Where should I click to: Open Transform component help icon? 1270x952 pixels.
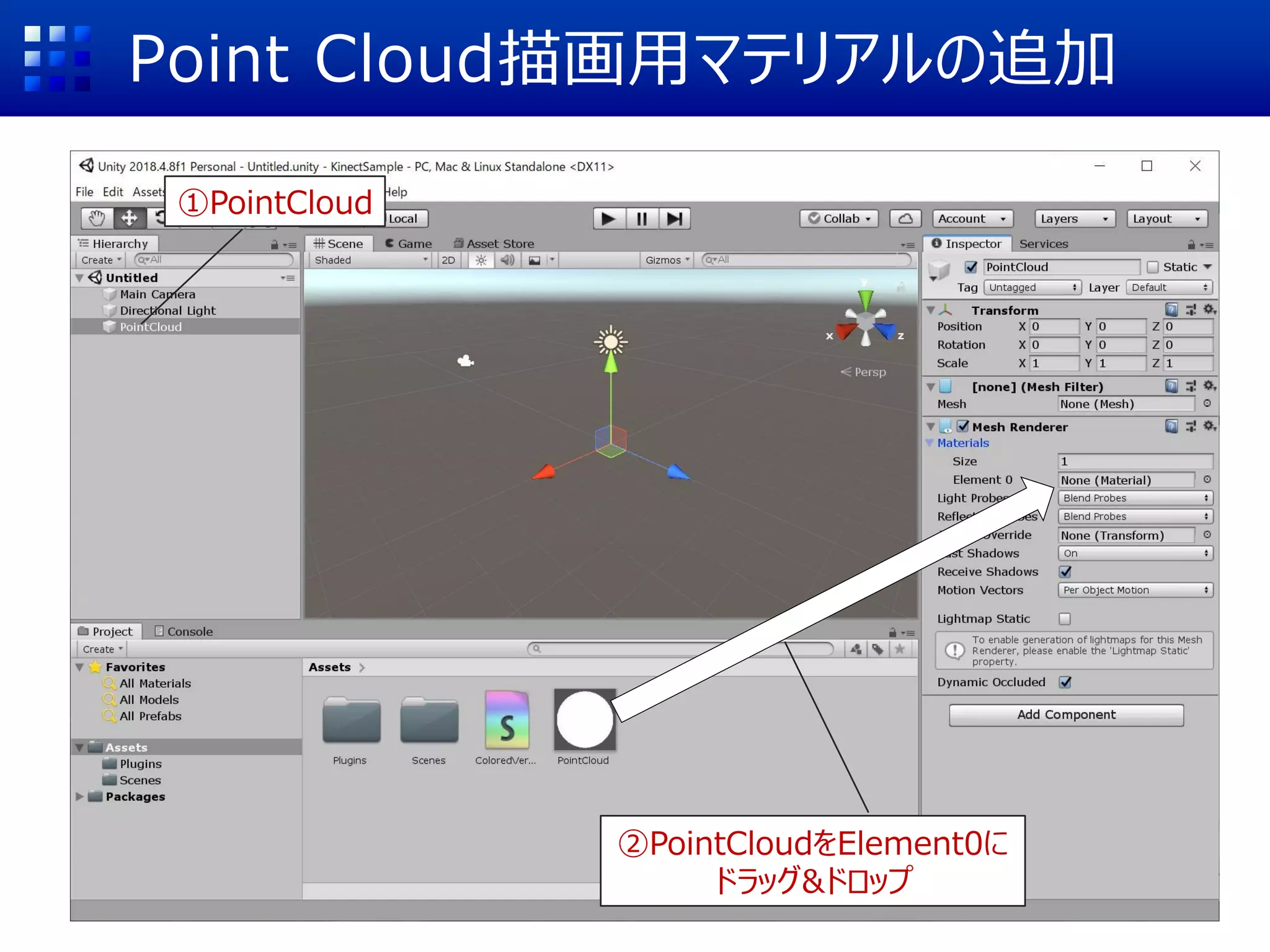[1171, 310]
